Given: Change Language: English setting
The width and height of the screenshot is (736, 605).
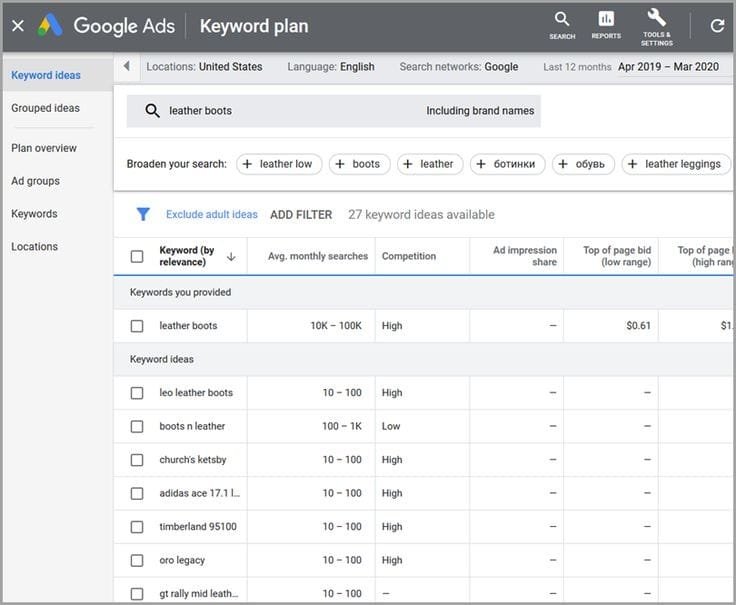Looking at the screenshot, I should pyautogui.click(x=331, y=67).
